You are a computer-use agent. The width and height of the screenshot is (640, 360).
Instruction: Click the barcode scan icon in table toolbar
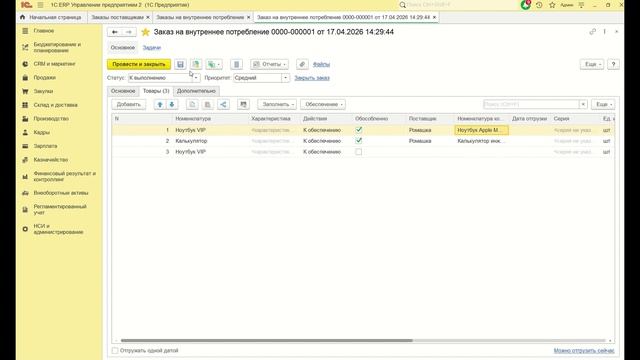point(243,104)
